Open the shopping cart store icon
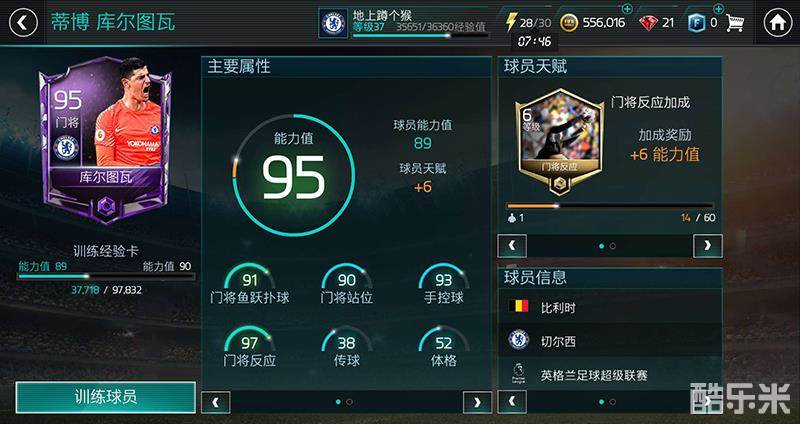This screenshot has height=424, width=800. point(735,23)
